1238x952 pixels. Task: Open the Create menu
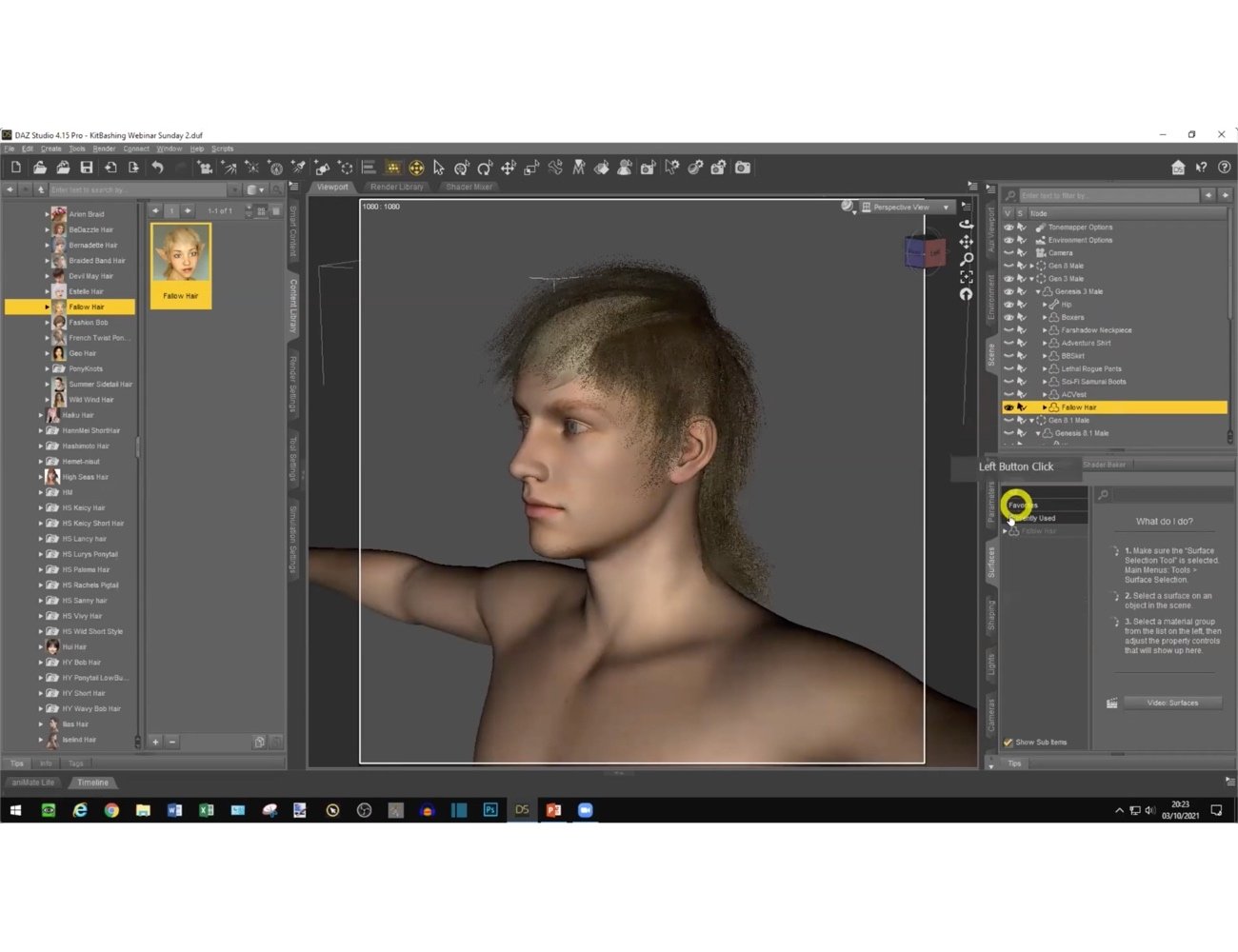click(50, 149)
